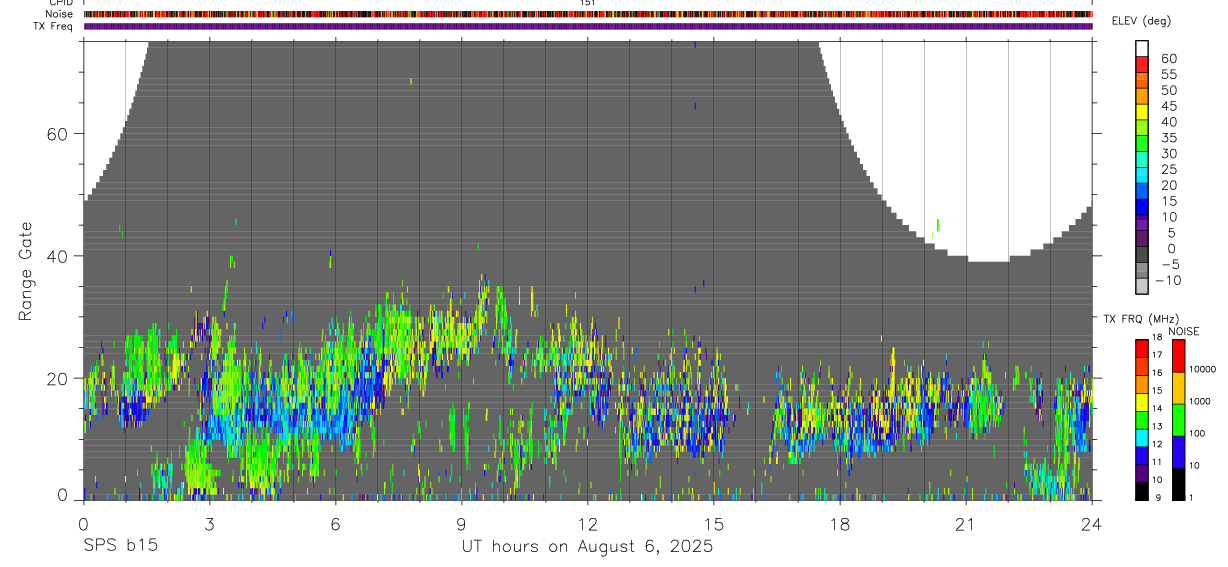The height and width of the screenshot is (567, 1228).
Task: Click the '6' hour tick label on x-axis
Action: [335, 524]
